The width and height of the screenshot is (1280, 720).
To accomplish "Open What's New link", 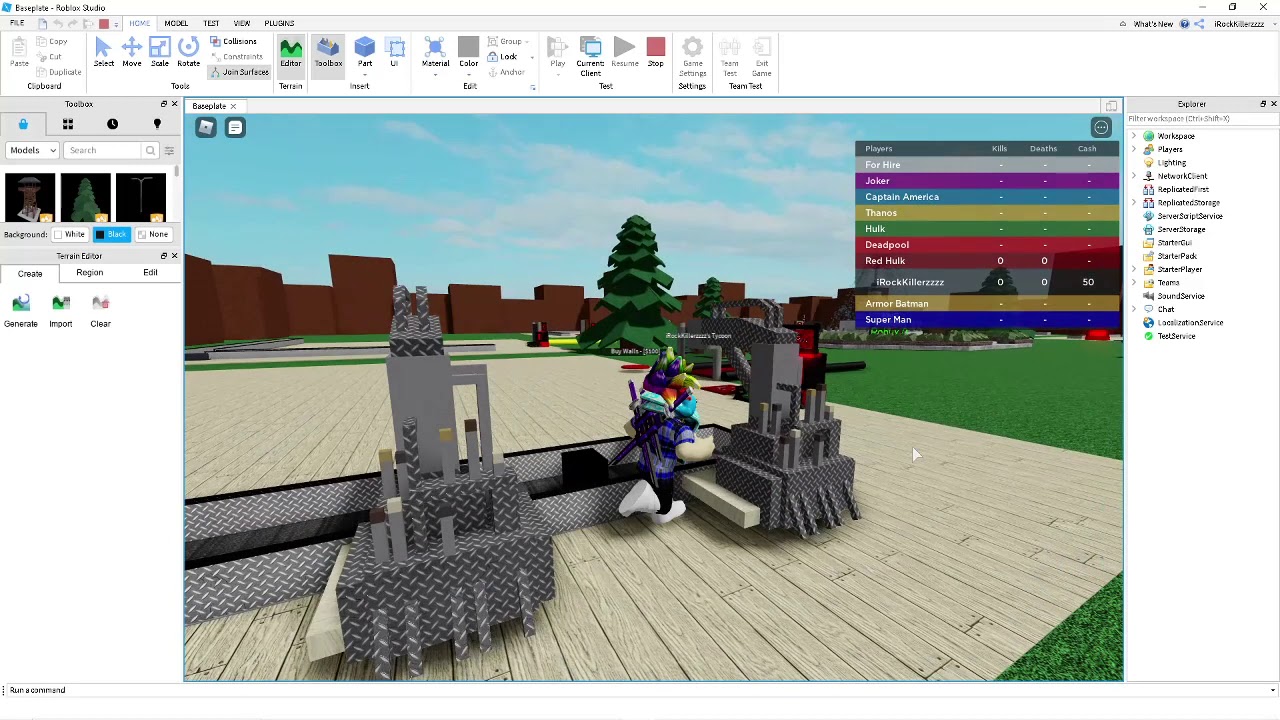I will [1153, 24].
